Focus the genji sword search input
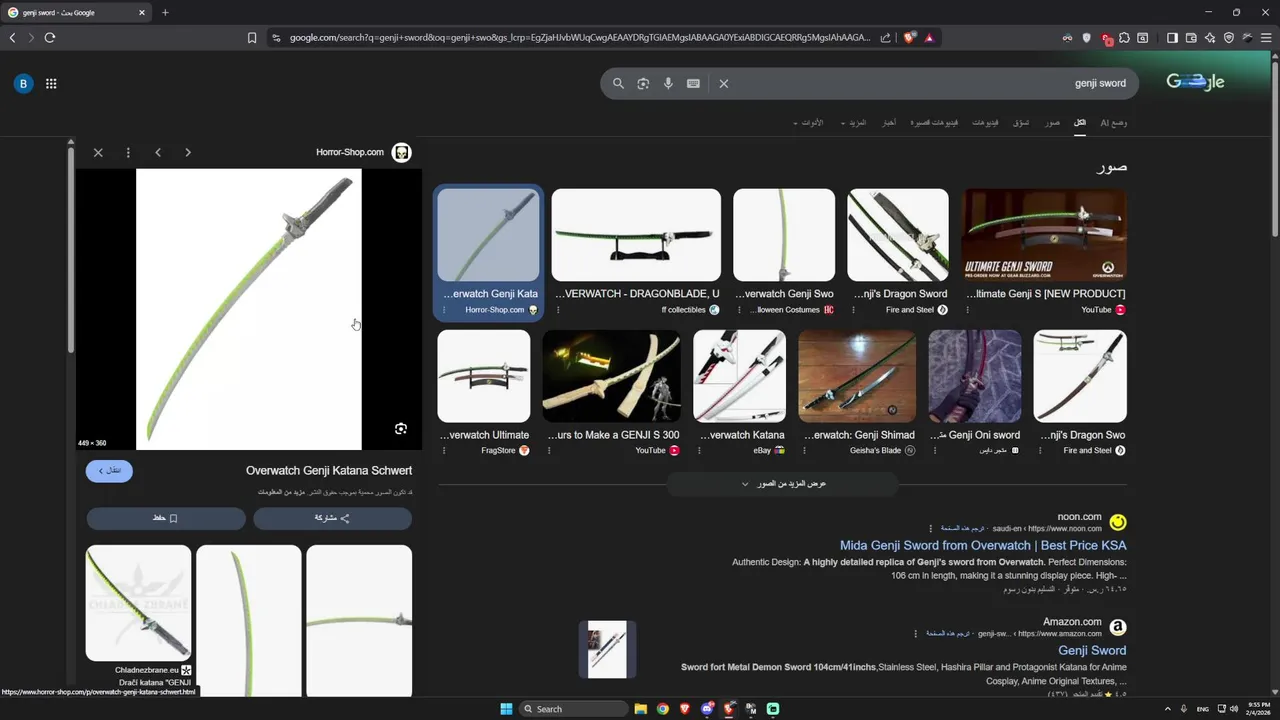 pos(930,84)
